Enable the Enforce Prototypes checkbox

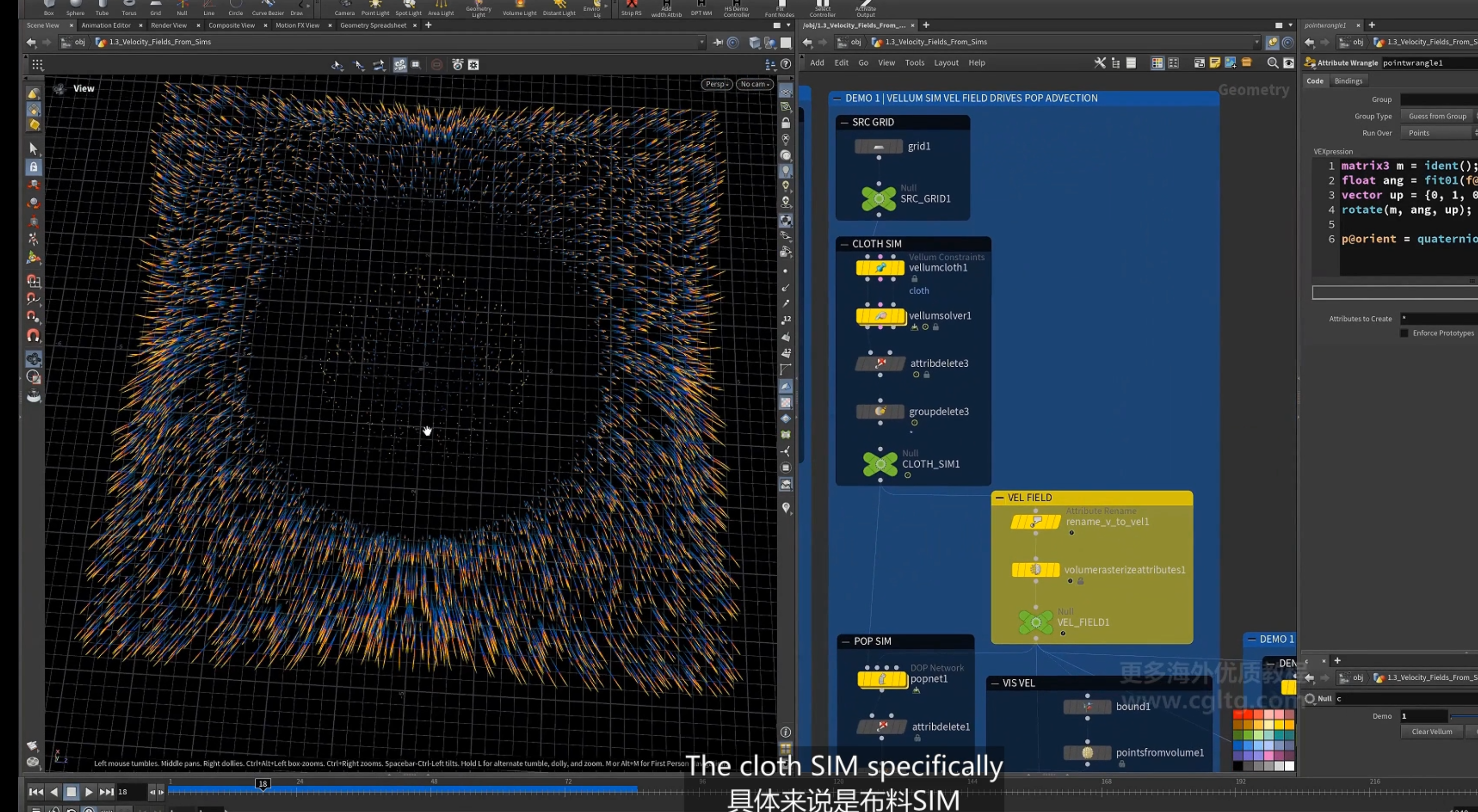pyautogui.click(x=1404, y=333)
